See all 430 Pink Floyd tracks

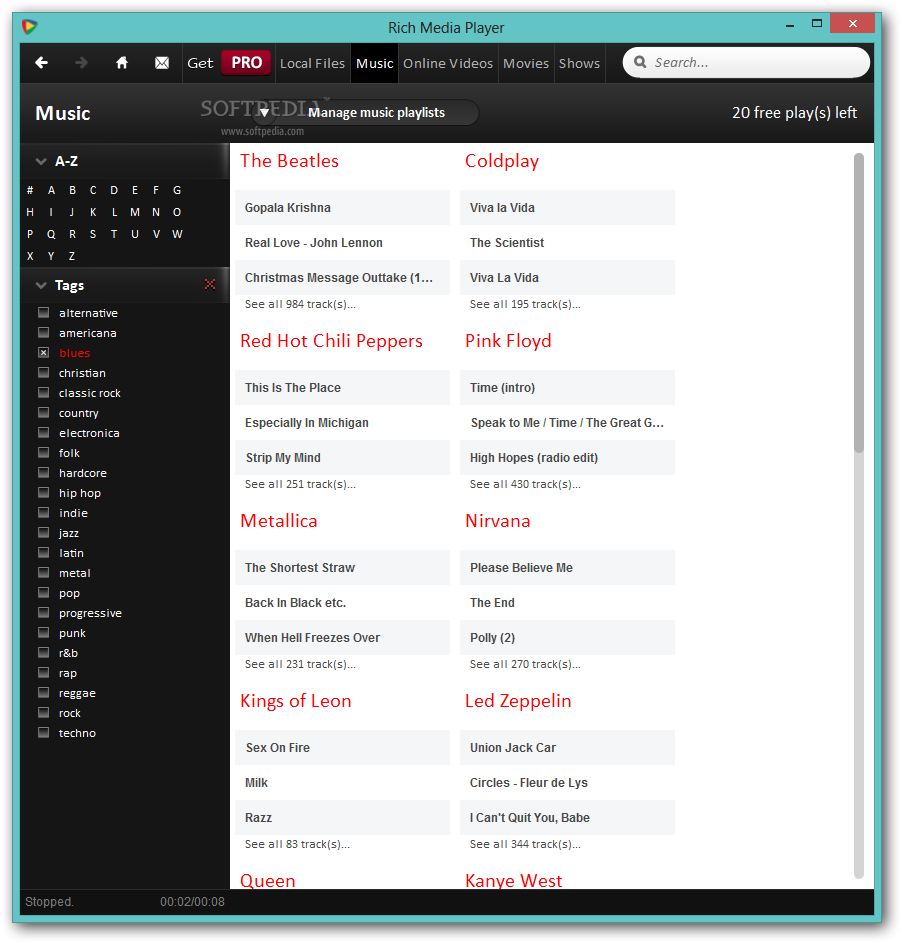[525, 484]
